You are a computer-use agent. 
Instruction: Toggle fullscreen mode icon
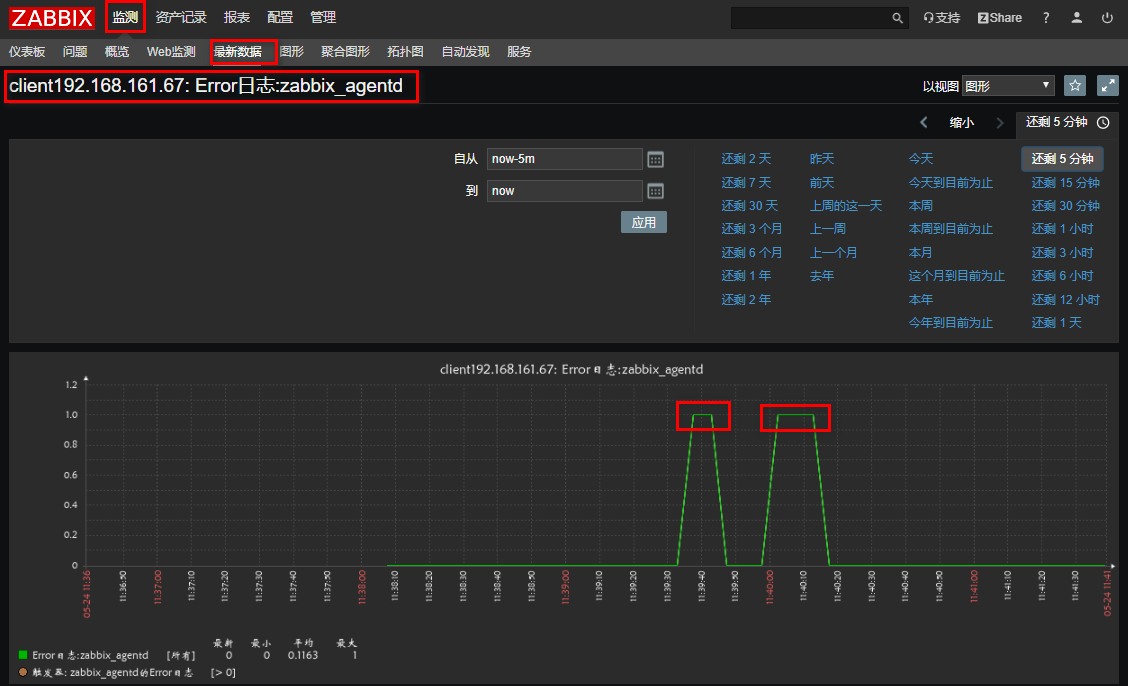tap(1107, 86)
